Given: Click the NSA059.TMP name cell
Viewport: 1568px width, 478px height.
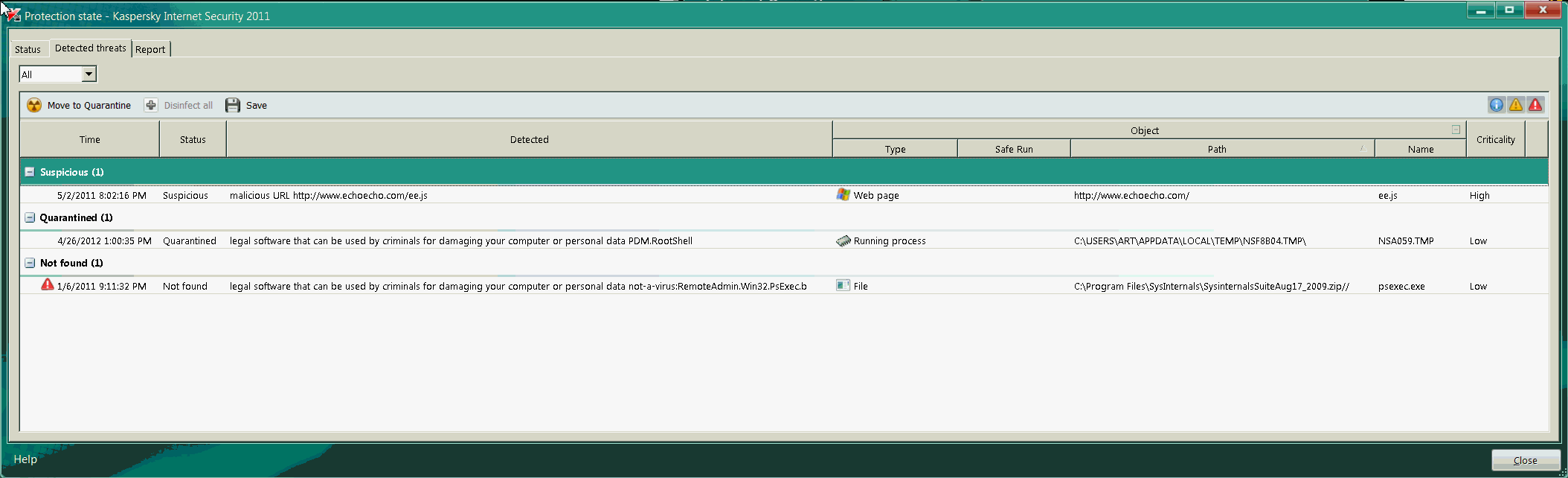Looking at the screenshot, I should [1406, 240].
